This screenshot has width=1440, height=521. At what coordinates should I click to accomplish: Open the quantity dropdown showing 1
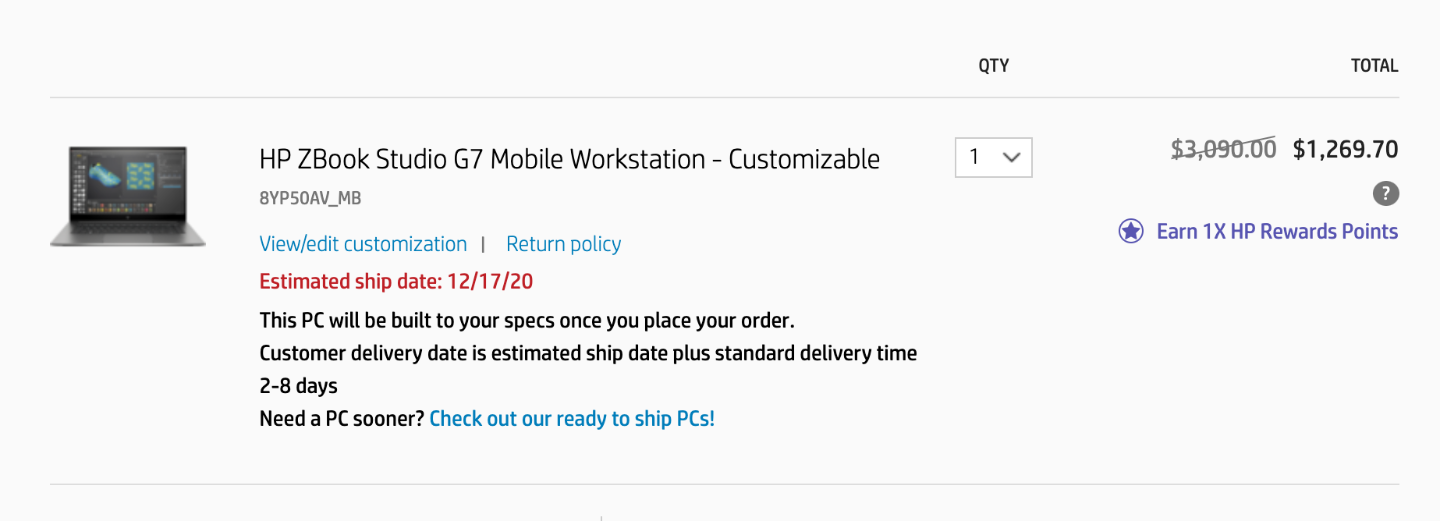point(993,158)
